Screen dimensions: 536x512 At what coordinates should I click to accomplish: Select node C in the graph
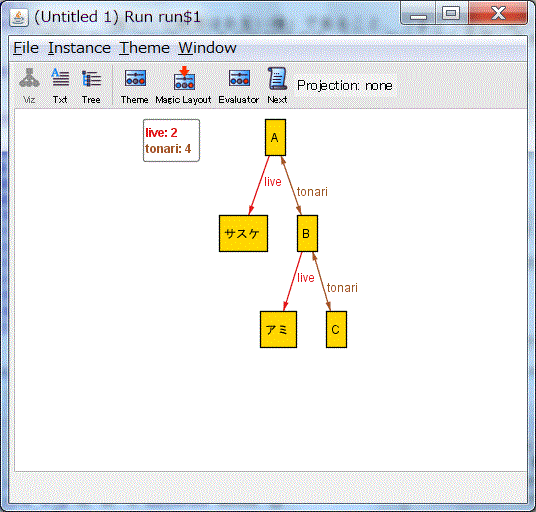336,329
